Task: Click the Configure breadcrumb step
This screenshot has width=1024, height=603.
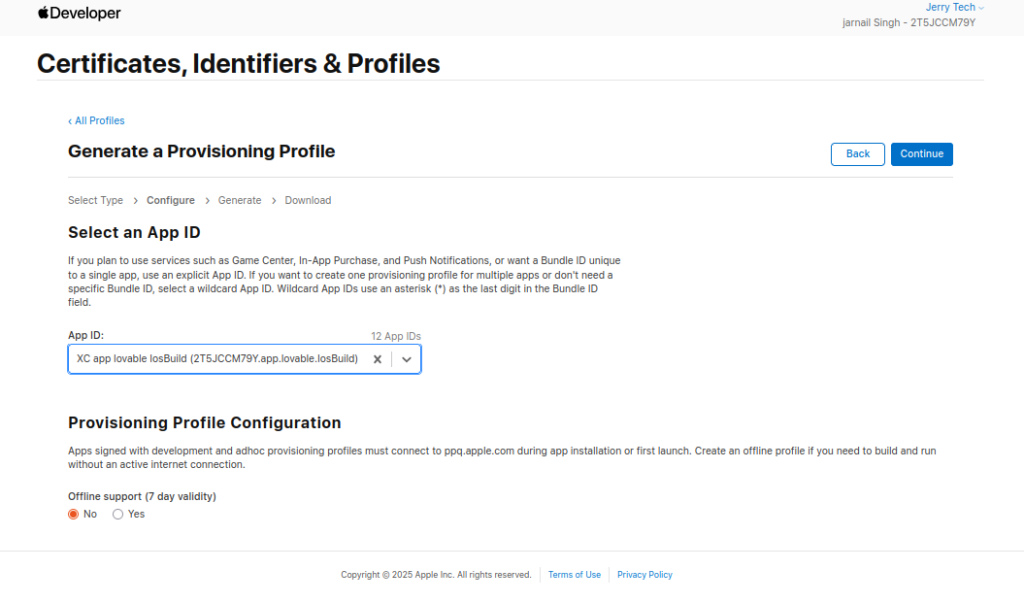Action: [x=170, y=201]
